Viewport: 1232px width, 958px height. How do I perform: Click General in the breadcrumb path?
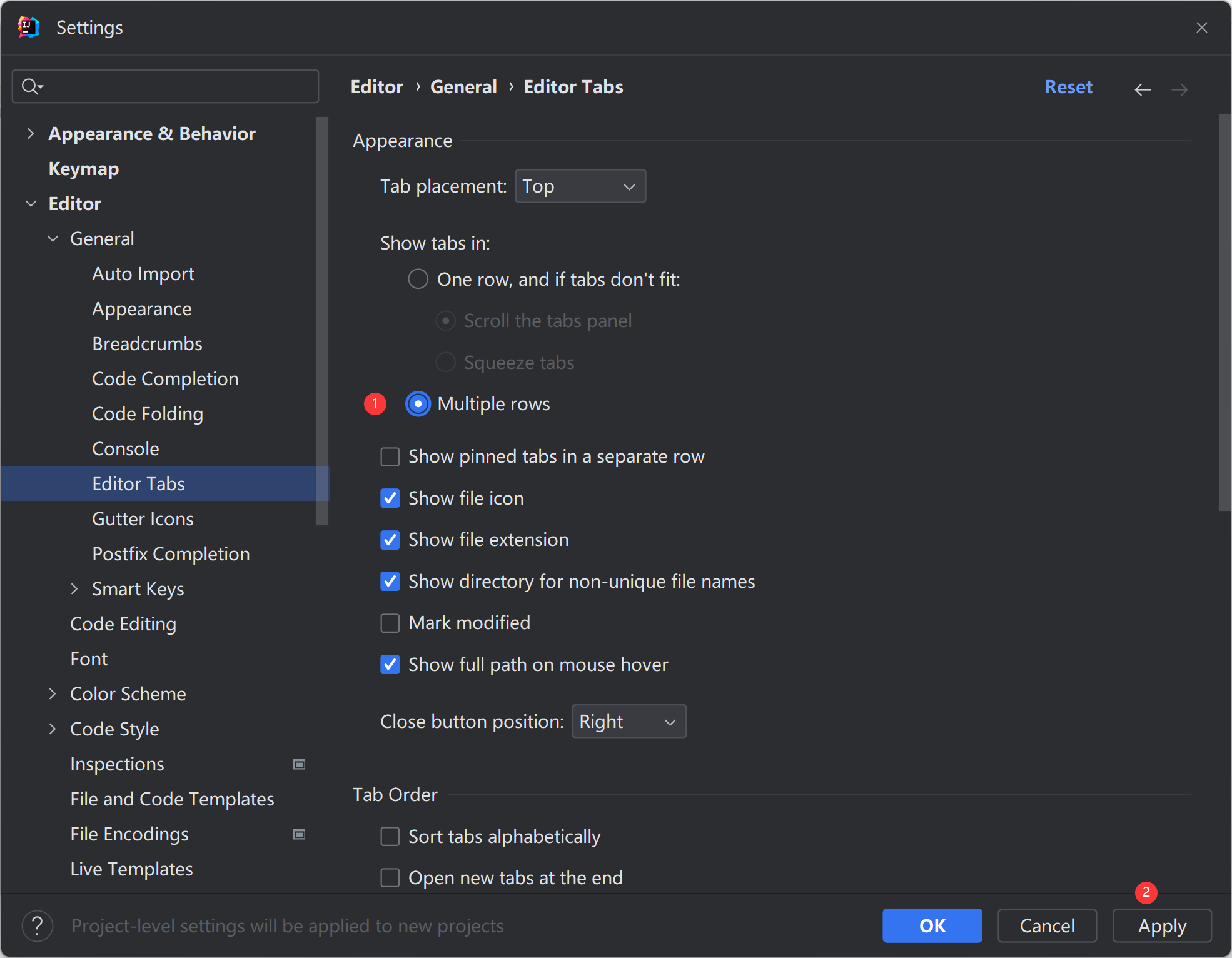pyautogui.click(x=463, y=87)
